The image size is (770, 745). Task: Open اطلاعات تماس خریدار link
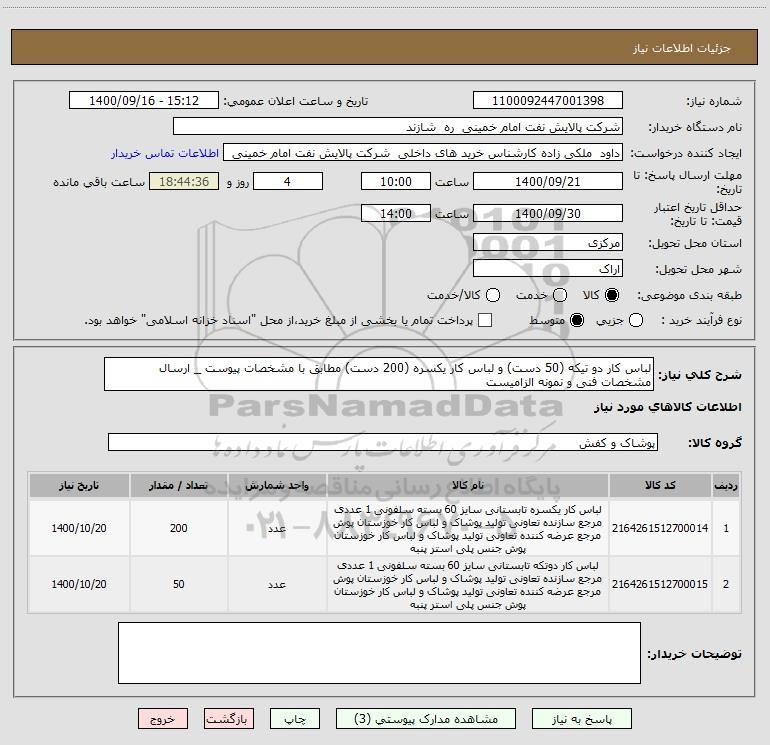coord(165,153)
